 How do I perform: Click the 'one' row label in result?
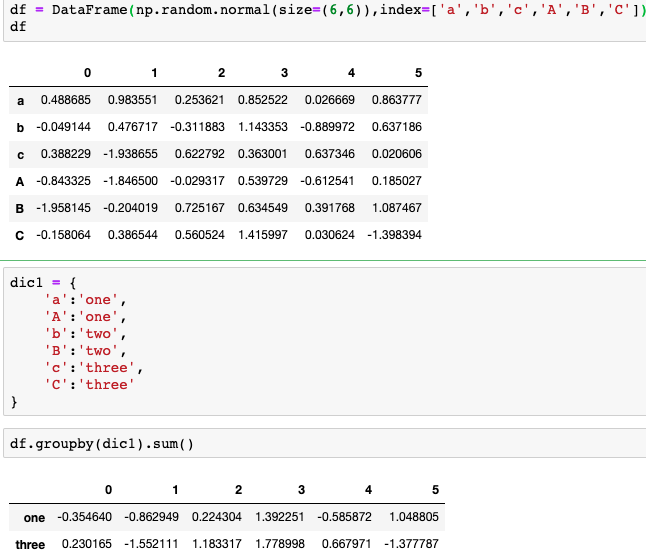click(34, 518)
